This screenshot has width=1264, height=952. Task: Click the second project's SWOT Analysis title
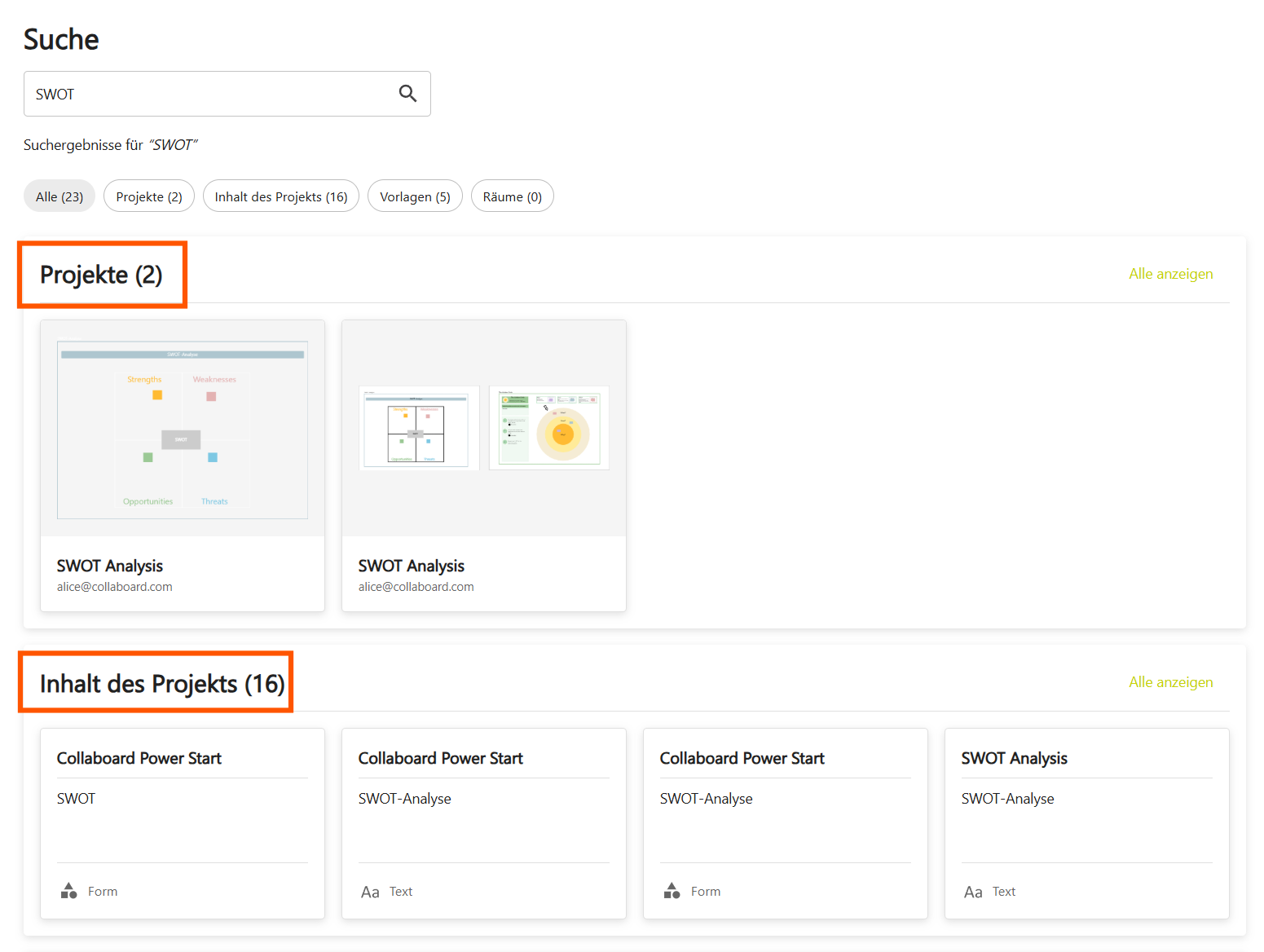click(x=411, y=566)
